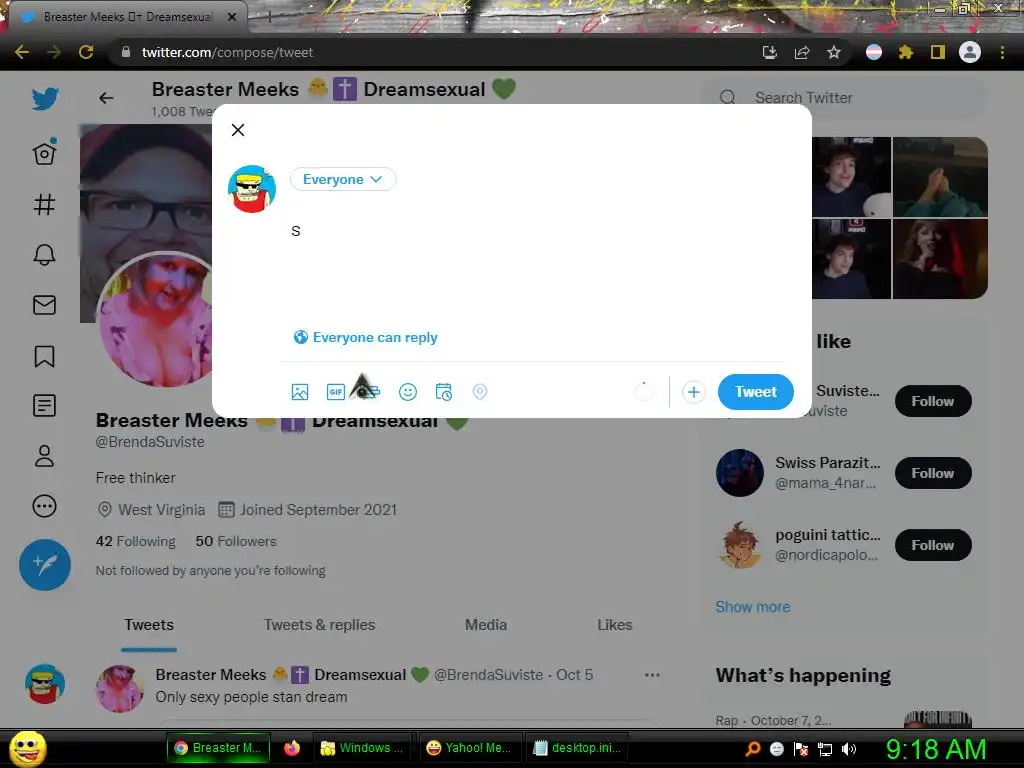
Task: Open Messages envelope icon
Action: coord(44,305)
